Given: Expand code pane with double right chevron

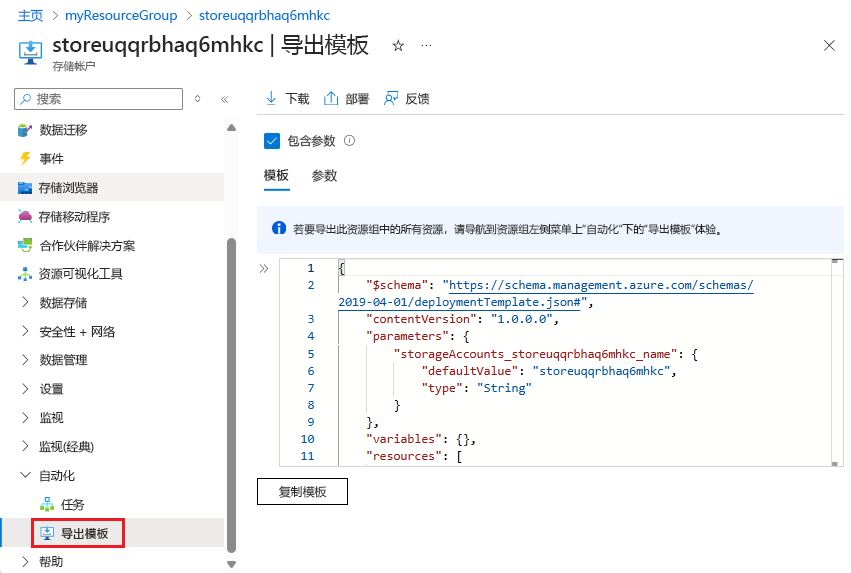Looking at the screenshot, I should click(x=264, y=269).
